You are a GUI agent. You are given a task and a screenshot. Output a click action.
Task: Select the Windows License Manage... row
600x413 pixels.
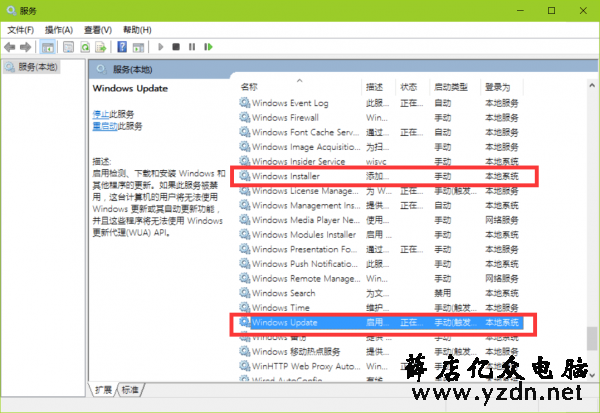pos(379,191)
